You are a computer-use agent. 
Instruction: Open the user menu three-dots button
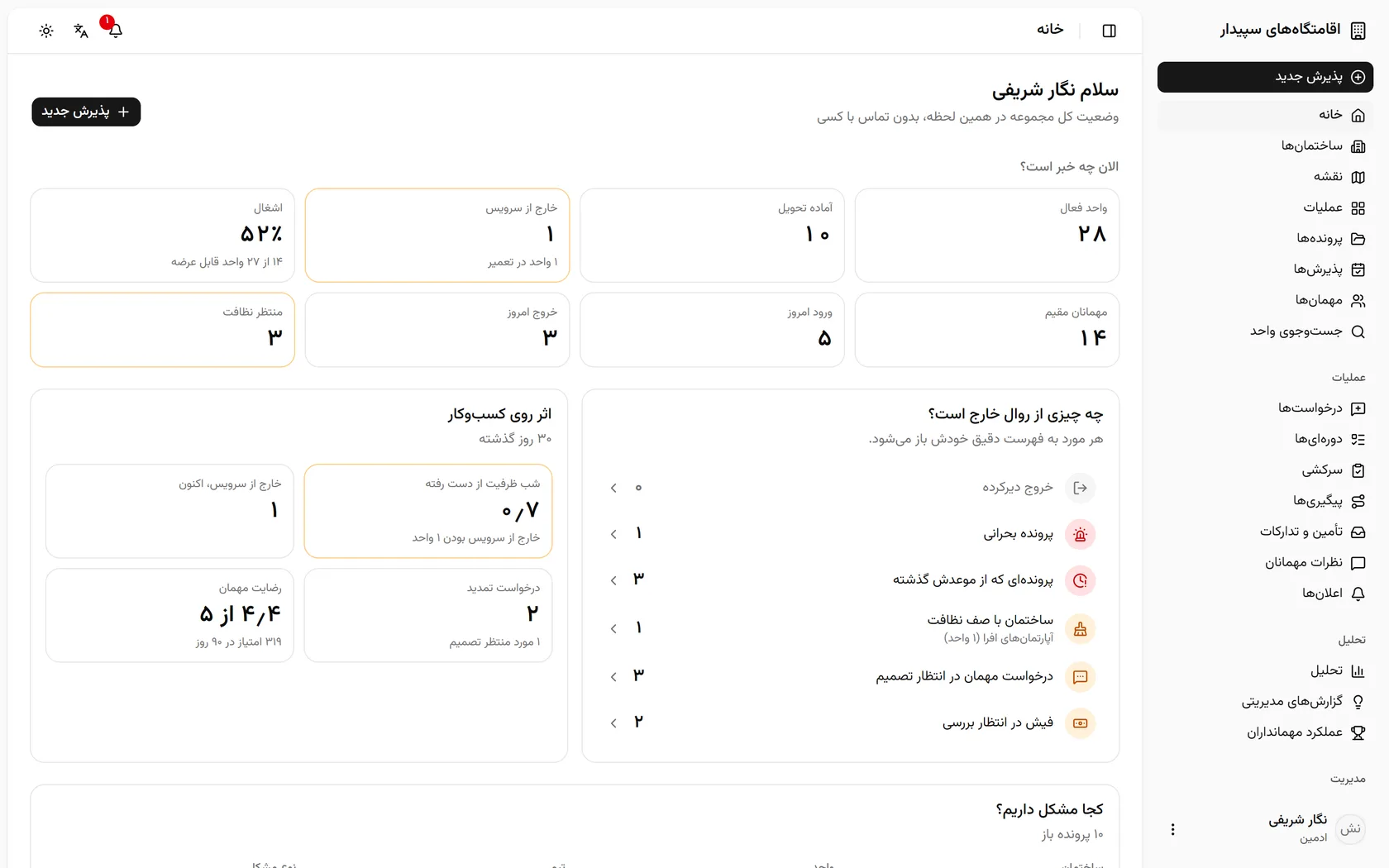tap(1172, 829)
